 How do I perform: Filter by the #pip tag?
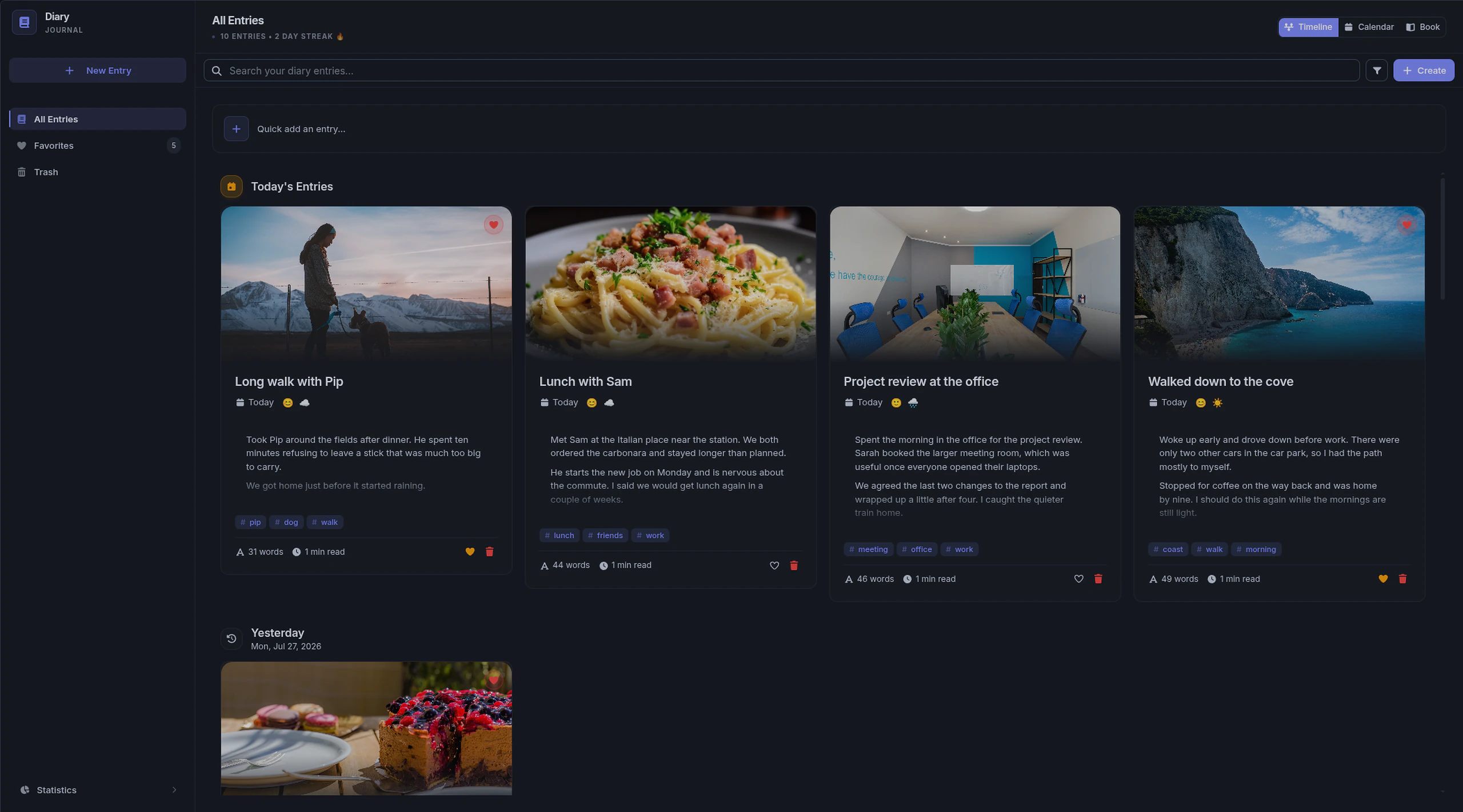coord(250,522)
